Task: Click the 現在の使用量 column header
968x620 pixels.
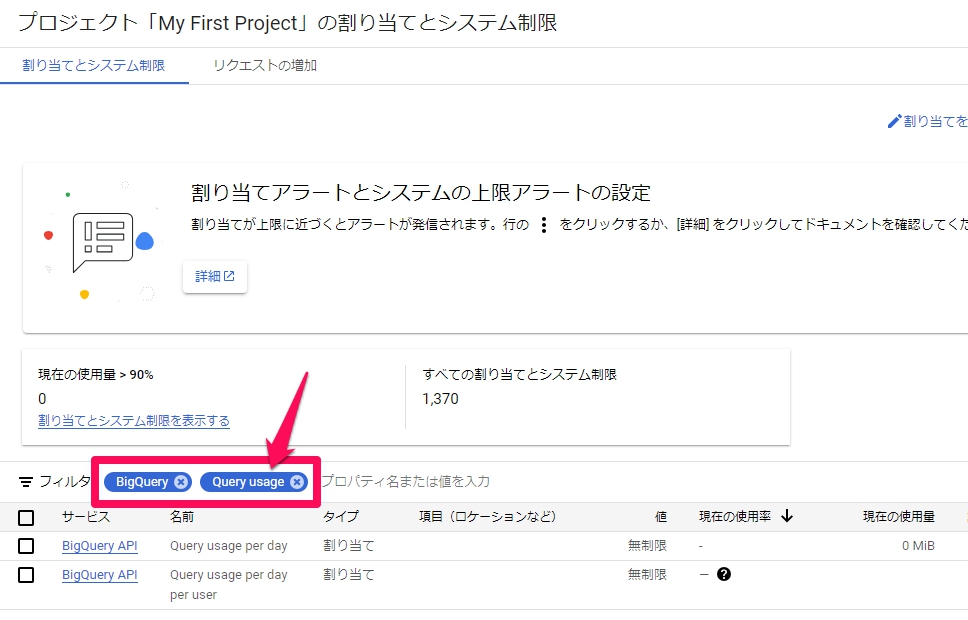Action: 899,517
